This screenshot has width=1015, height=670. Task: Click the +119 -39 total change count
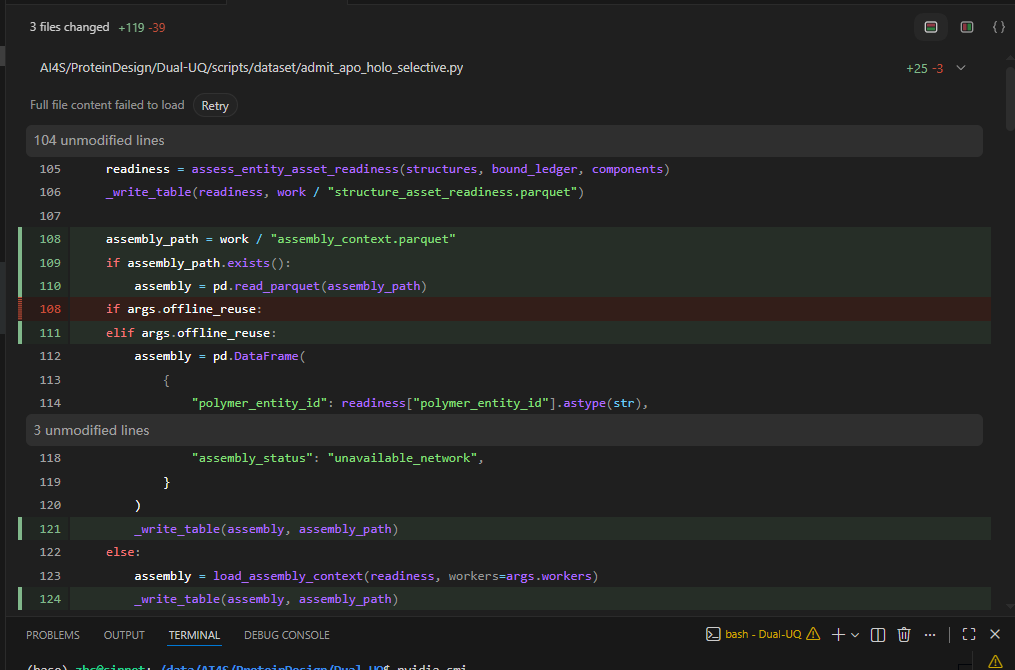coord(142,28)
